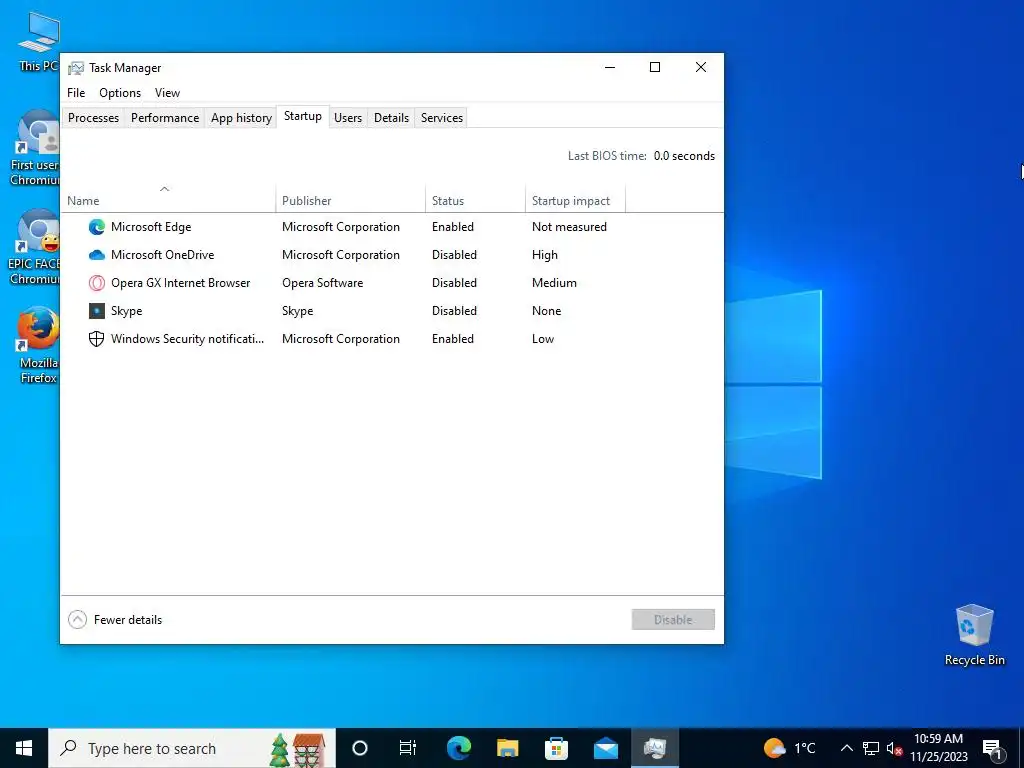Click the Disabled status for Skype
This screenshot has width=1024, height=768.
pyautogui.click(x=454, y=311)
